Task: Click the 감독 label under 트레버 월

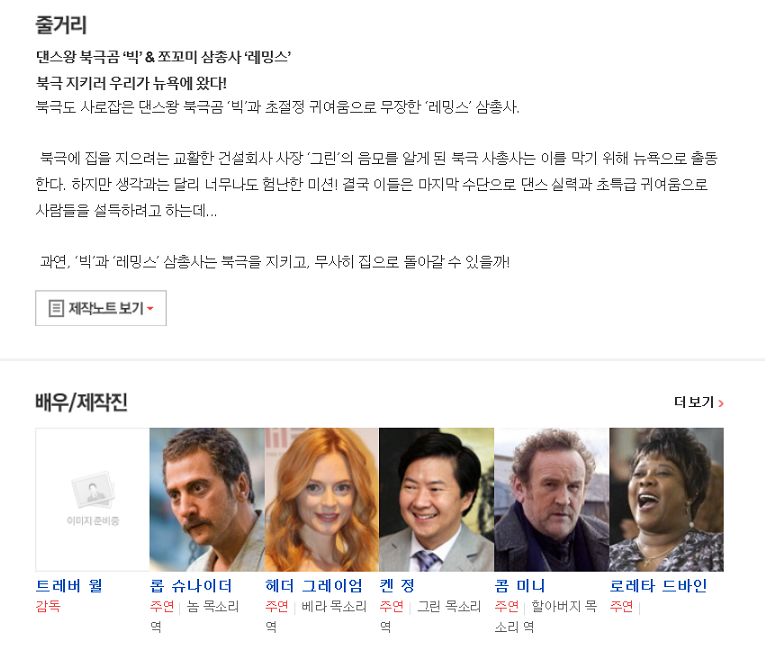Action: (x=48, y=606)
